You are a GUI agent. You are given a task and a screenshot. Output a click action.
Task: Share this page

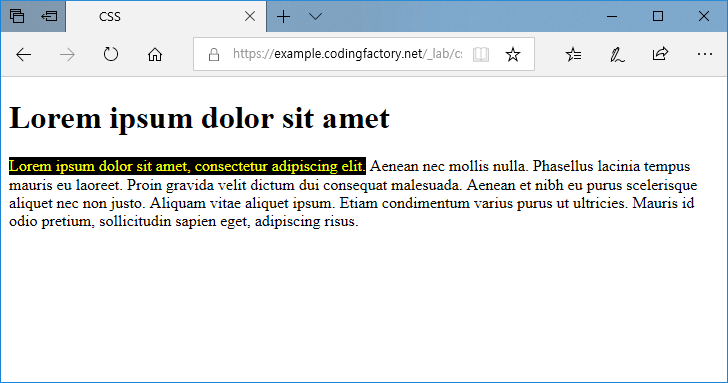click(660, 54)
